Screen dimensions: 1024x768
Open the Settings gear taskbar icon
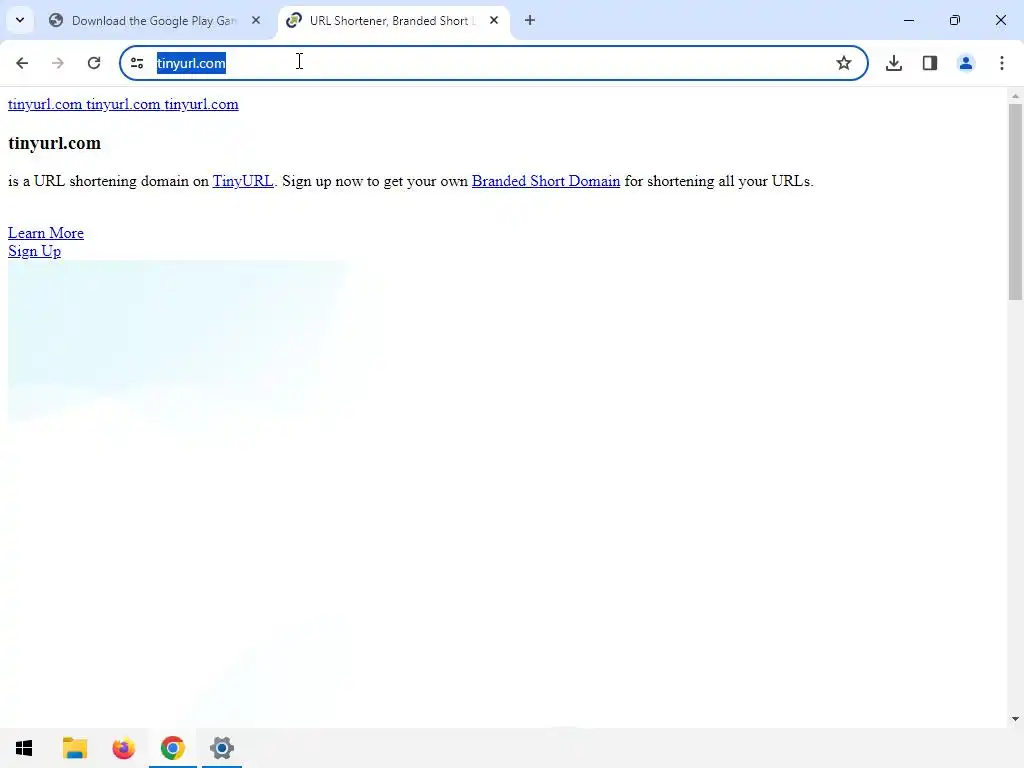pyautogui.click(x=222, y=748)
